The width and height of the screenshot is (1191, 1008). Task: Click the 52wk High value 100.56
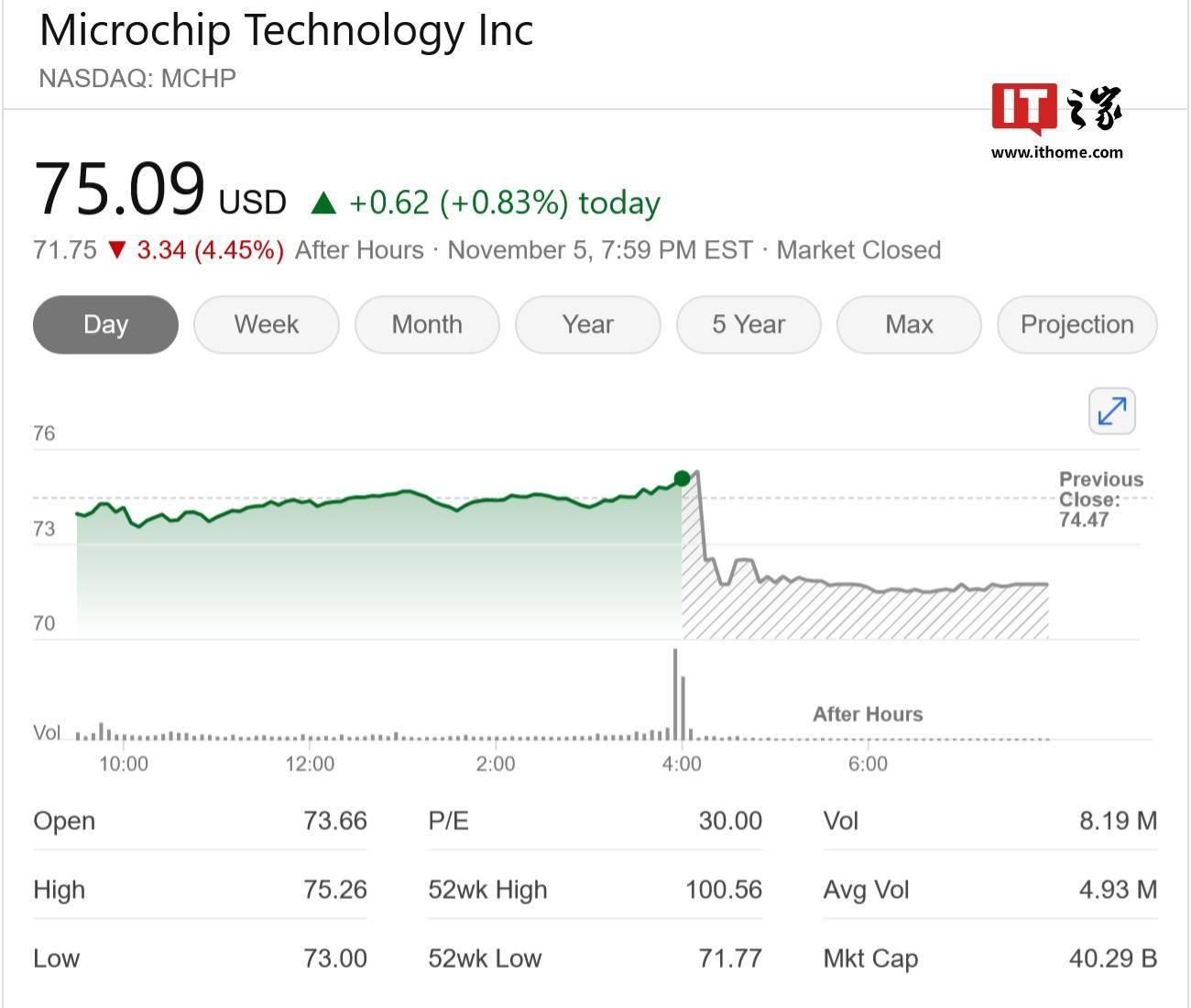click(x=723, y=890)
